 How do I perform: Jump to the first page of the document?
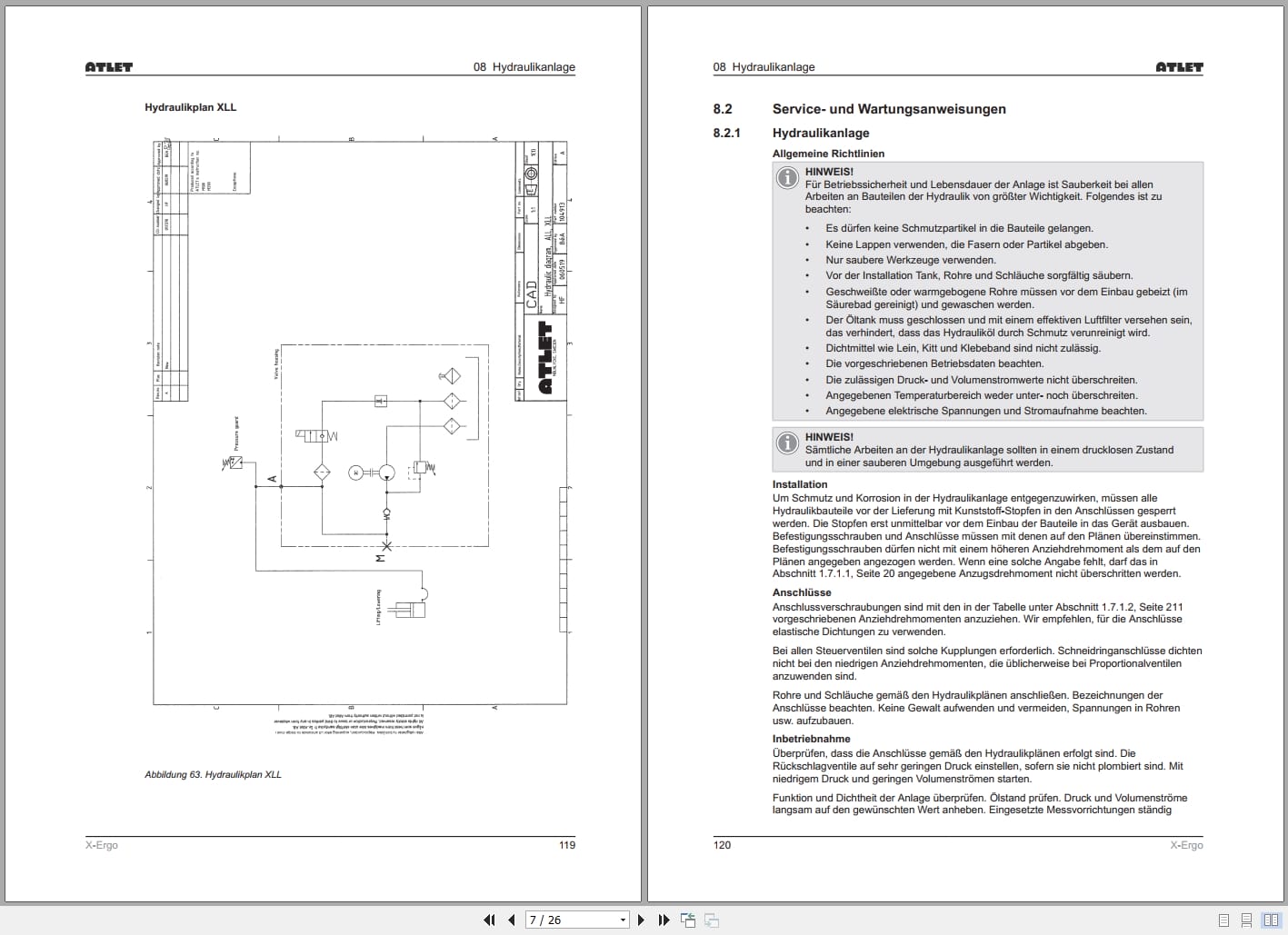[x=490, y=920]
